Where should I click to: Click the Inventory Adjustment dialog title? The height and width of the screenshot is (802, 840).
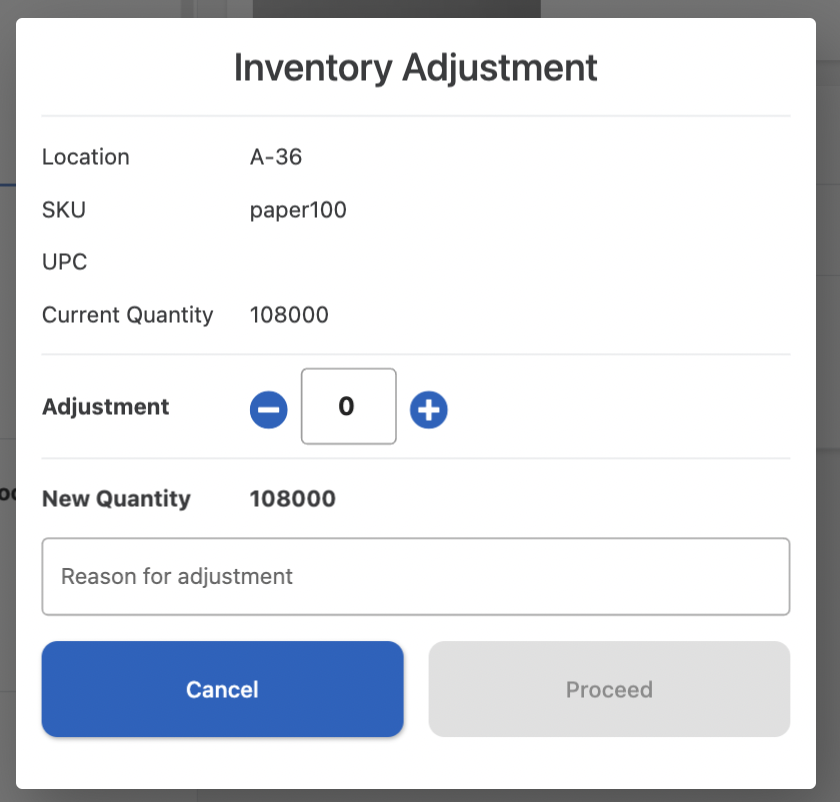[415, 67]
